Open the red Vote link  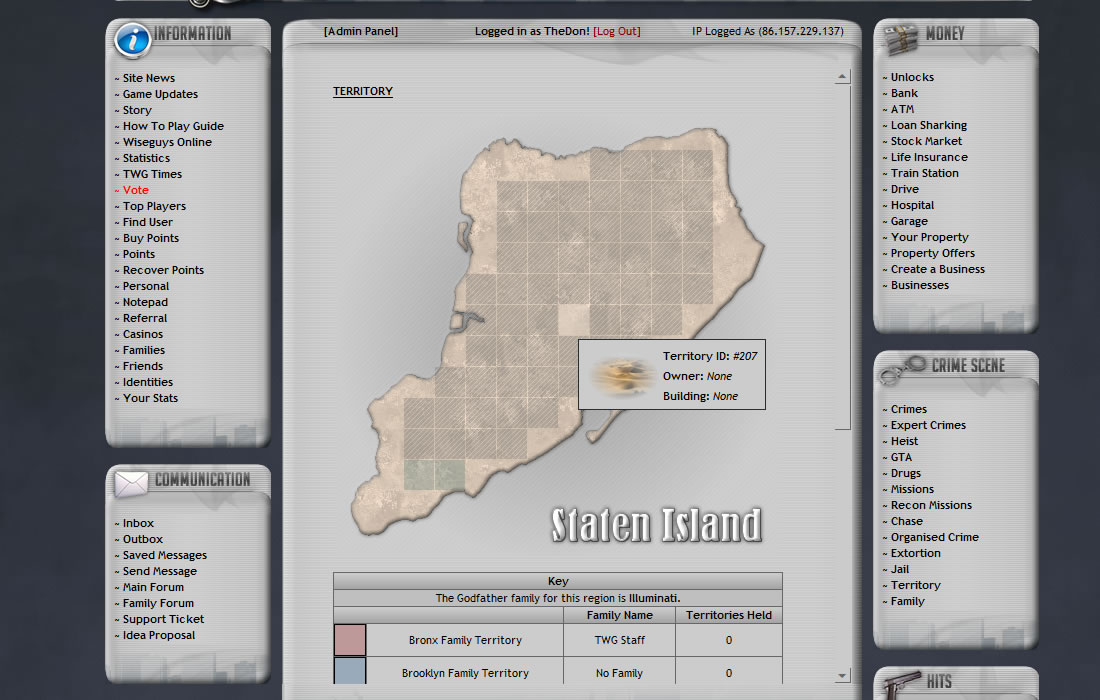135,190
